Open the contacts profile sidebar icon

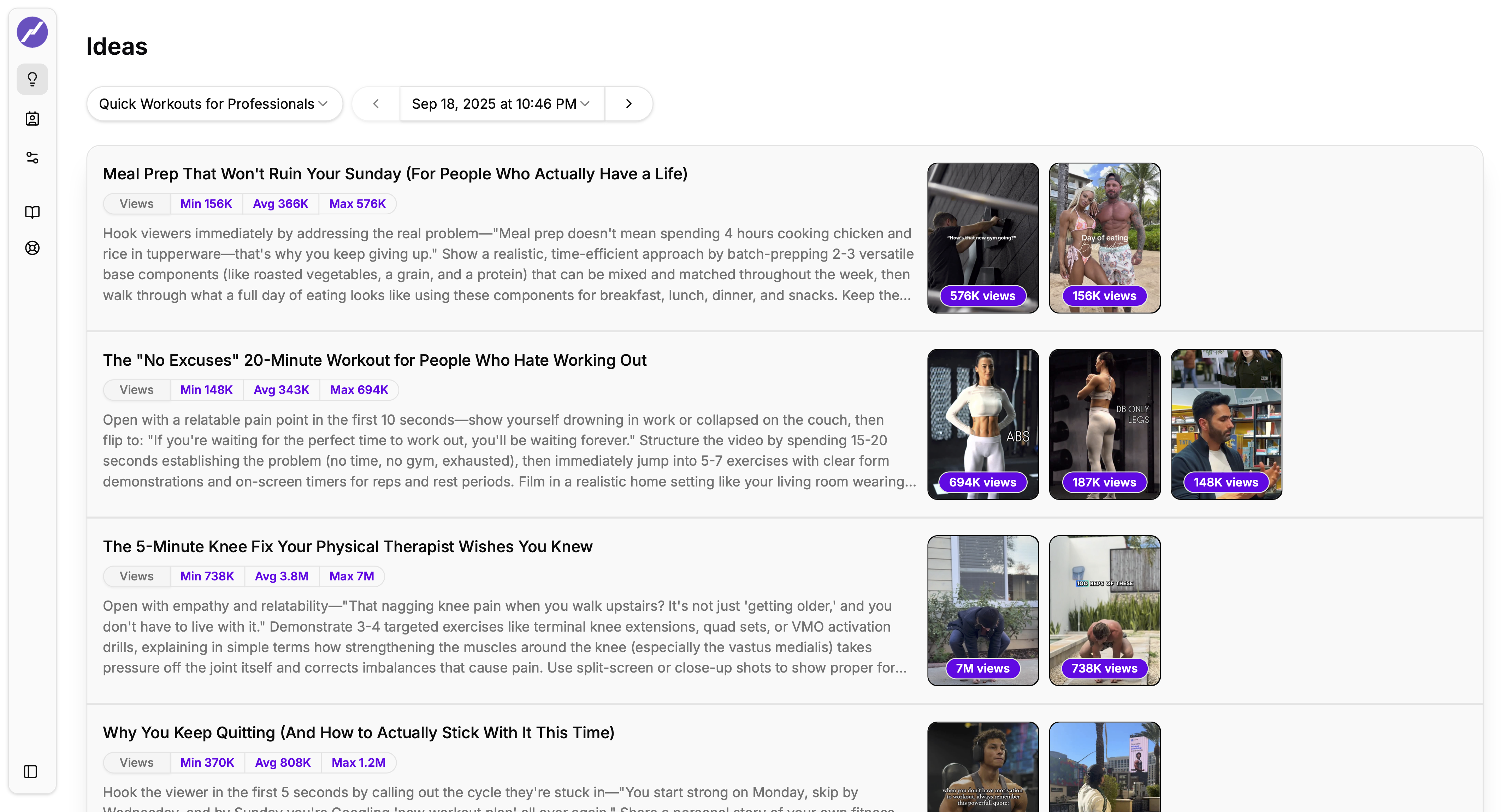[x=32, y=119]
